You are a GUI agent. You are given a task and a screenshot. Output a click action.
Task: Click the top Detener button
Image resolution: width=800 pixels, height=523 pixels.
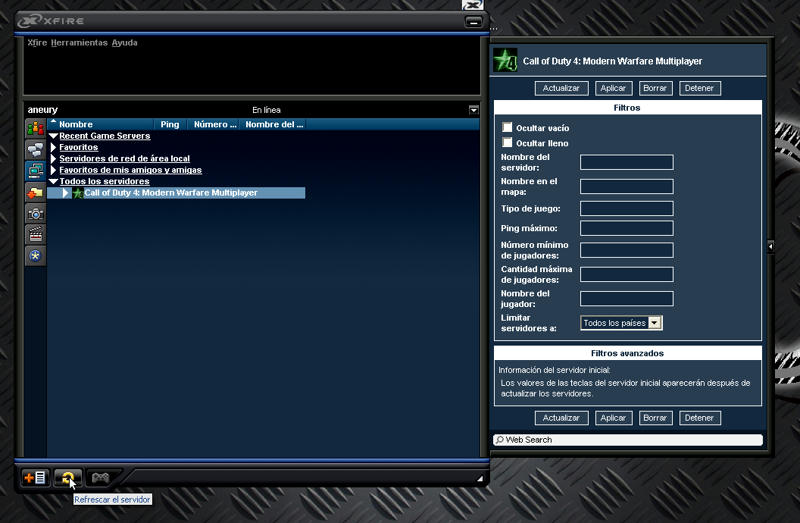tap(699, 88)
